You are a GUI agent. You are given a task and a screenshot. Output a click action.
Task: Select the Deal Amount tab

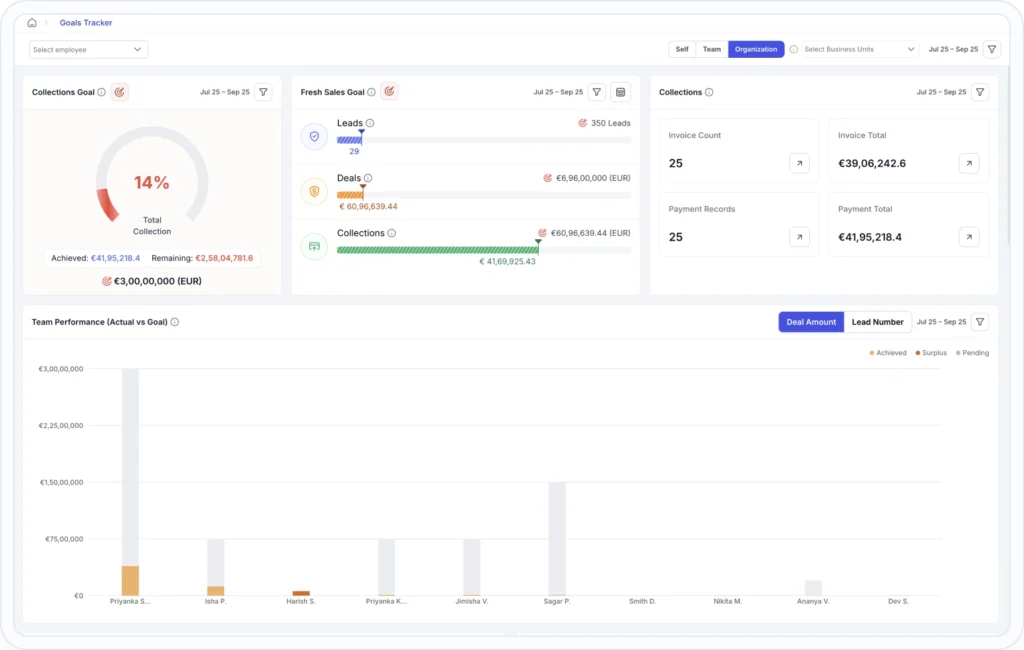(x=811, y=322)
